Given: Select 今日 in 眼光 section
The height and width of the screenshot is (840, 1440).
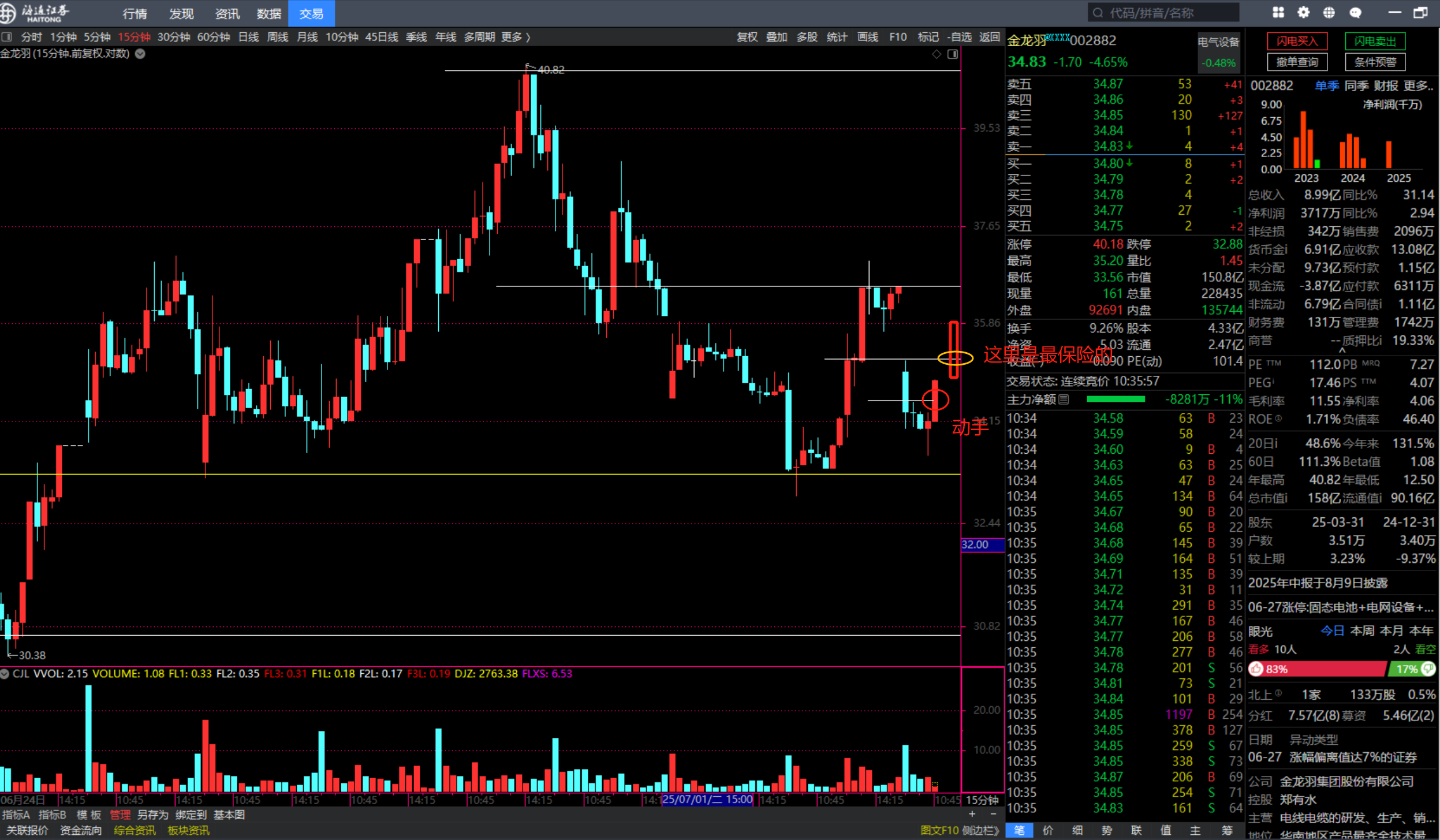Looking at the screenshot, I should click(1333, 630).
